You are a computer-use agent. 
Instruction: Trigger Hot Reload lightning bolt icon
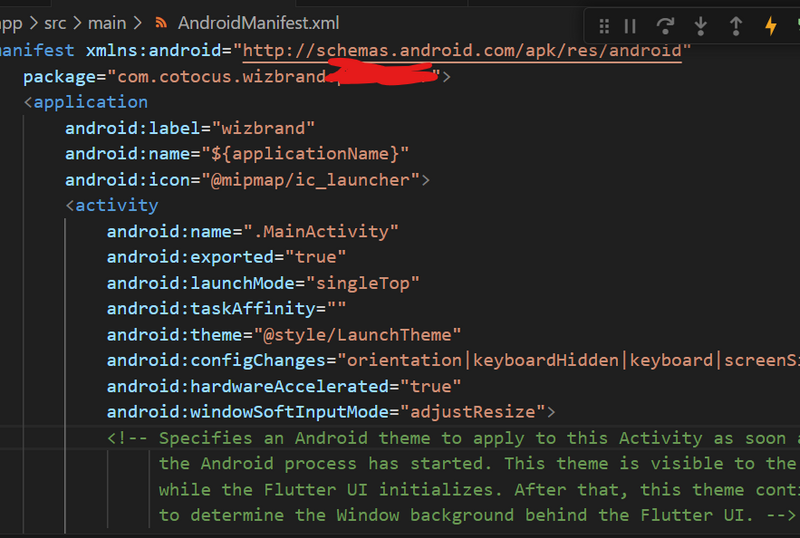point(770,26)
